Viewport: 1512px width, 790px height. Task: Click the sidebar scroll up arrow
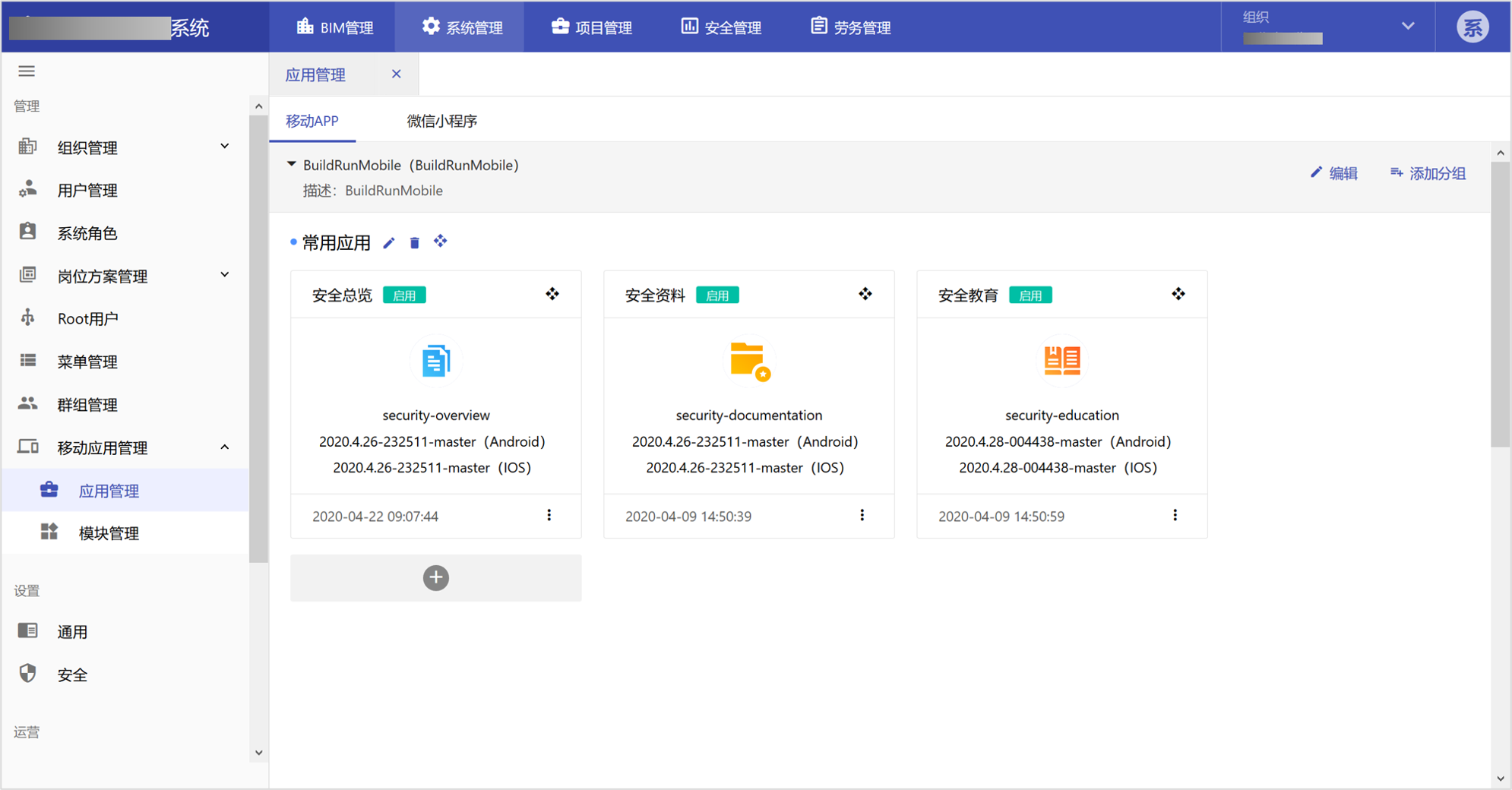(x=259, y=106)
